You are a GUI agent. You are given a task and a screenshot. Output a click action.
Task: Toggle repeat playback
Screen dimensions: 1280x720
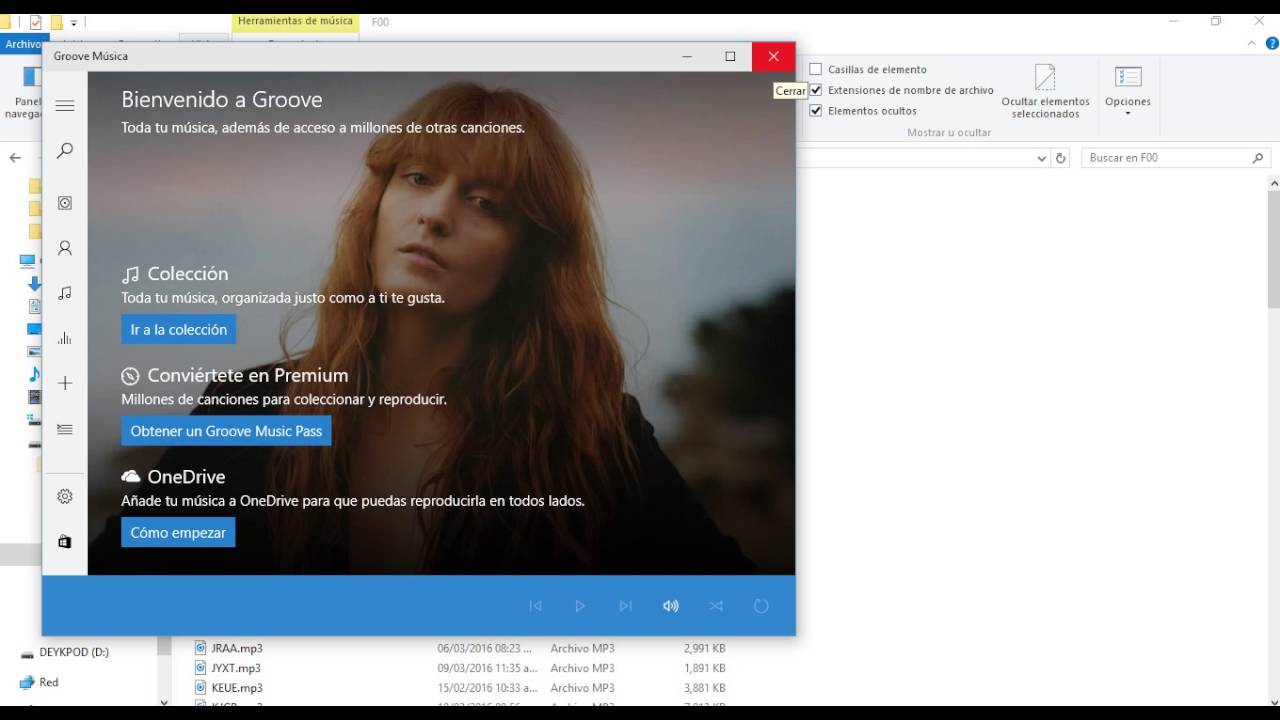pos(761,606)
